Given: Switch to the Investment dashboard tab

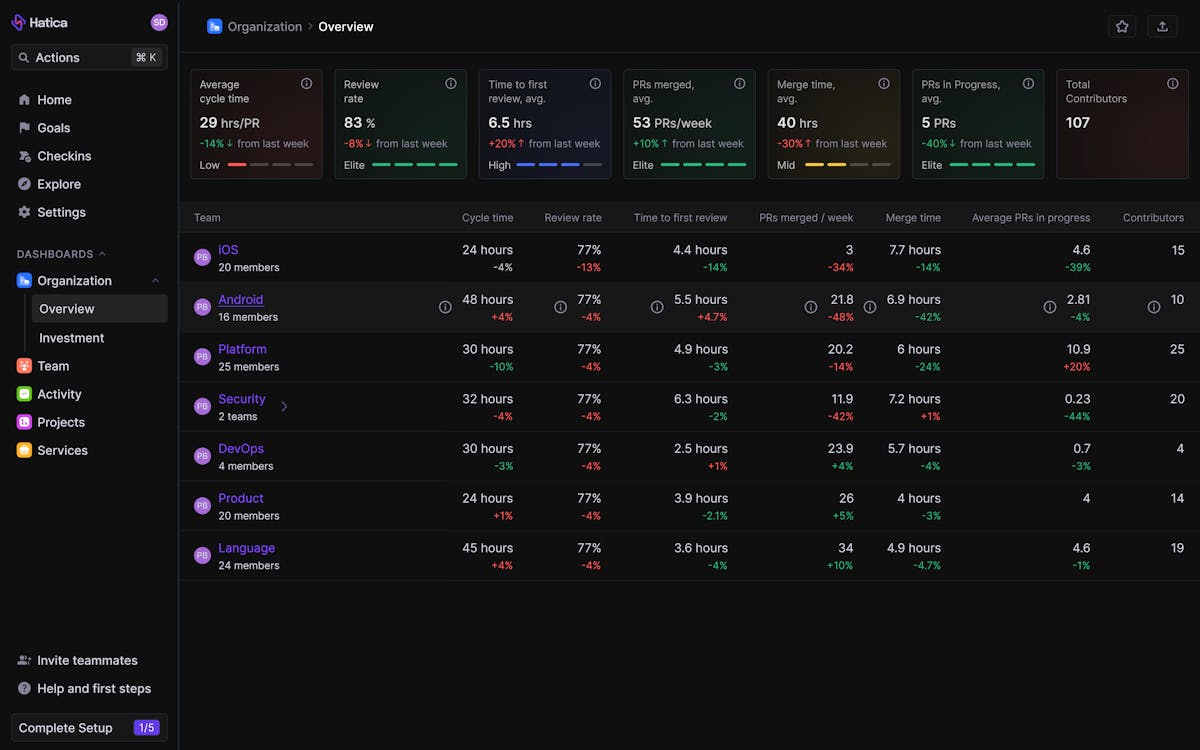Looking at the screenshot, I should click(x=72, y=338).
